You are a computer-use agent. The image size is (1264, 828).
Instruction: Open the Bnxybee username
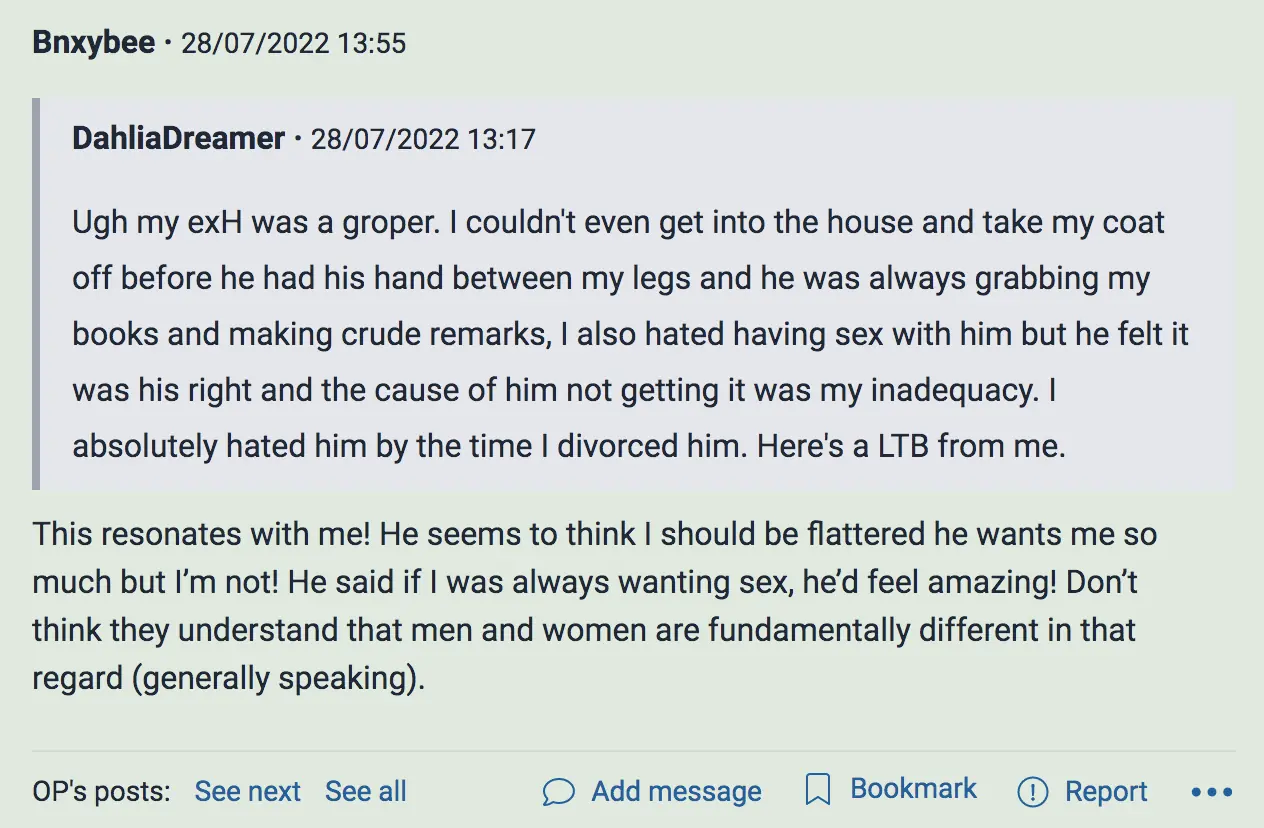94,43
